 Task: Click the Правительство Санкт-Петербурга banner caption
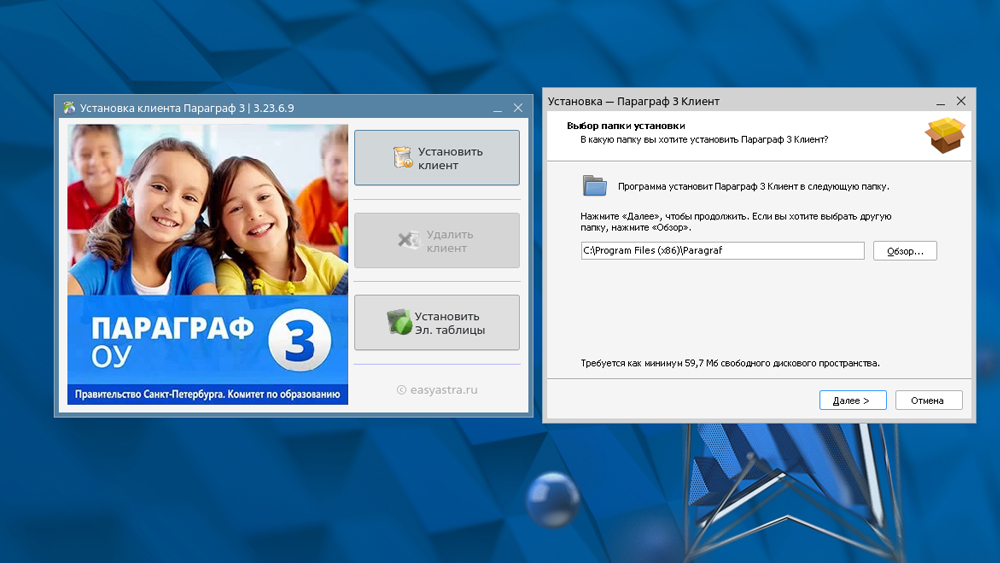[207, 394]
